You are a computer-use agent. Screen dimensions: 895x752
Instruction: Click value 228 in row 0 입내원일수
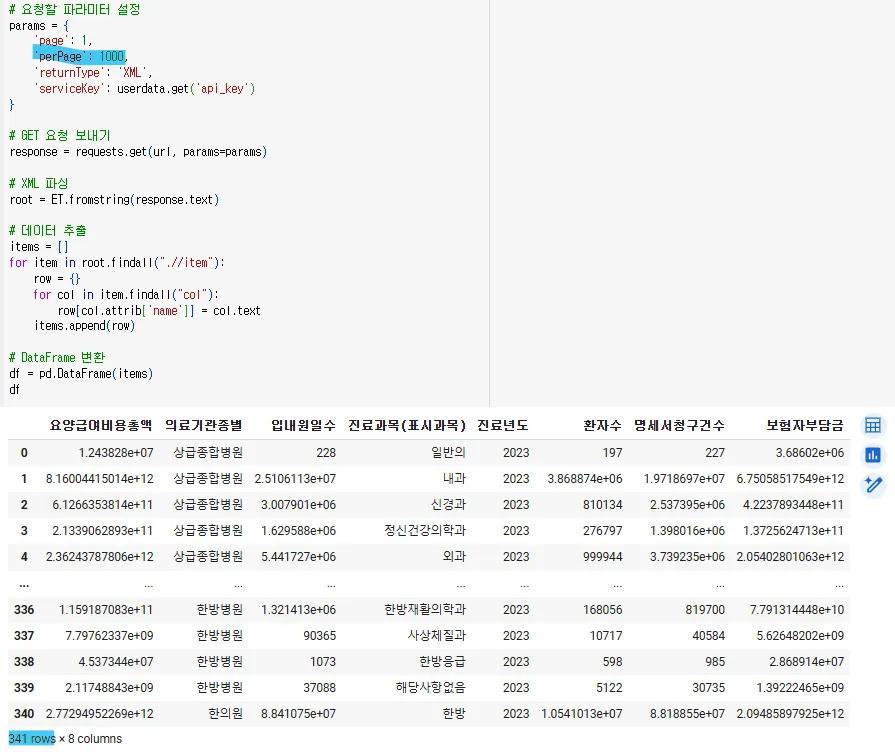coord(326,453)
